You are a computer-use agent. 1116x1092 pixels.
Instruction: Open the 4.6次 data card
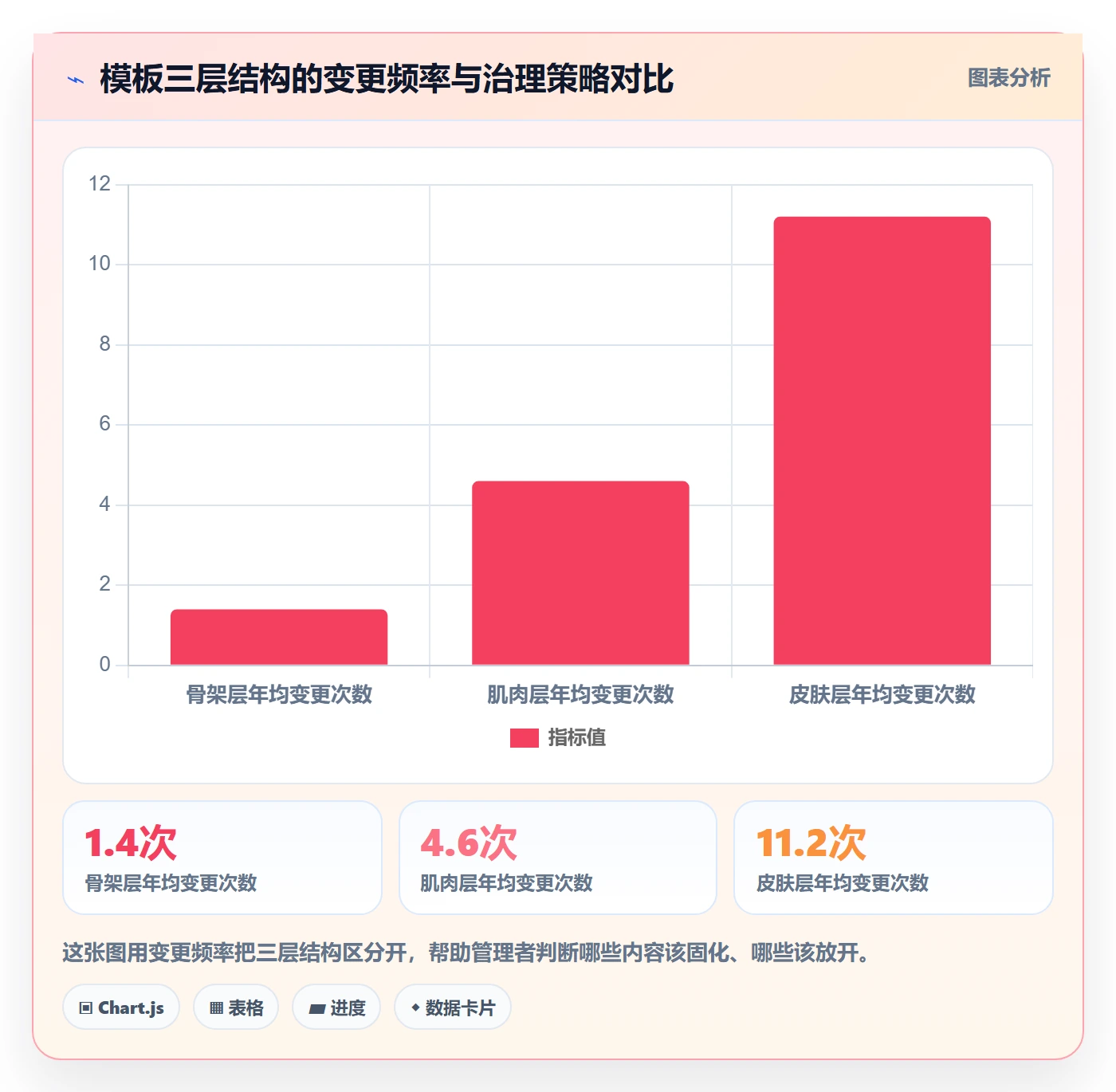pos(558,858)
